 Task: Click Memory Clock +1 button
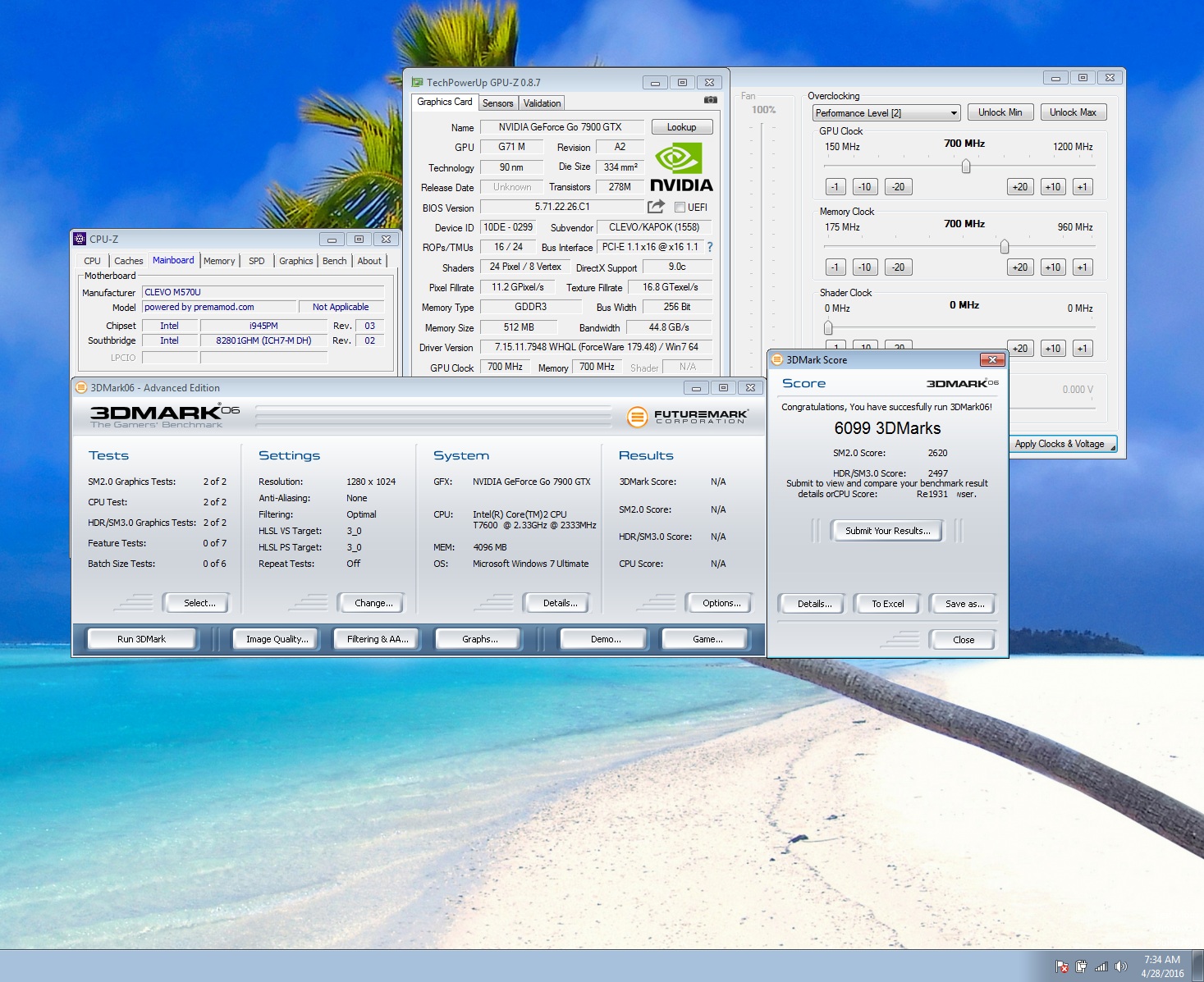tap(1083, 267)
